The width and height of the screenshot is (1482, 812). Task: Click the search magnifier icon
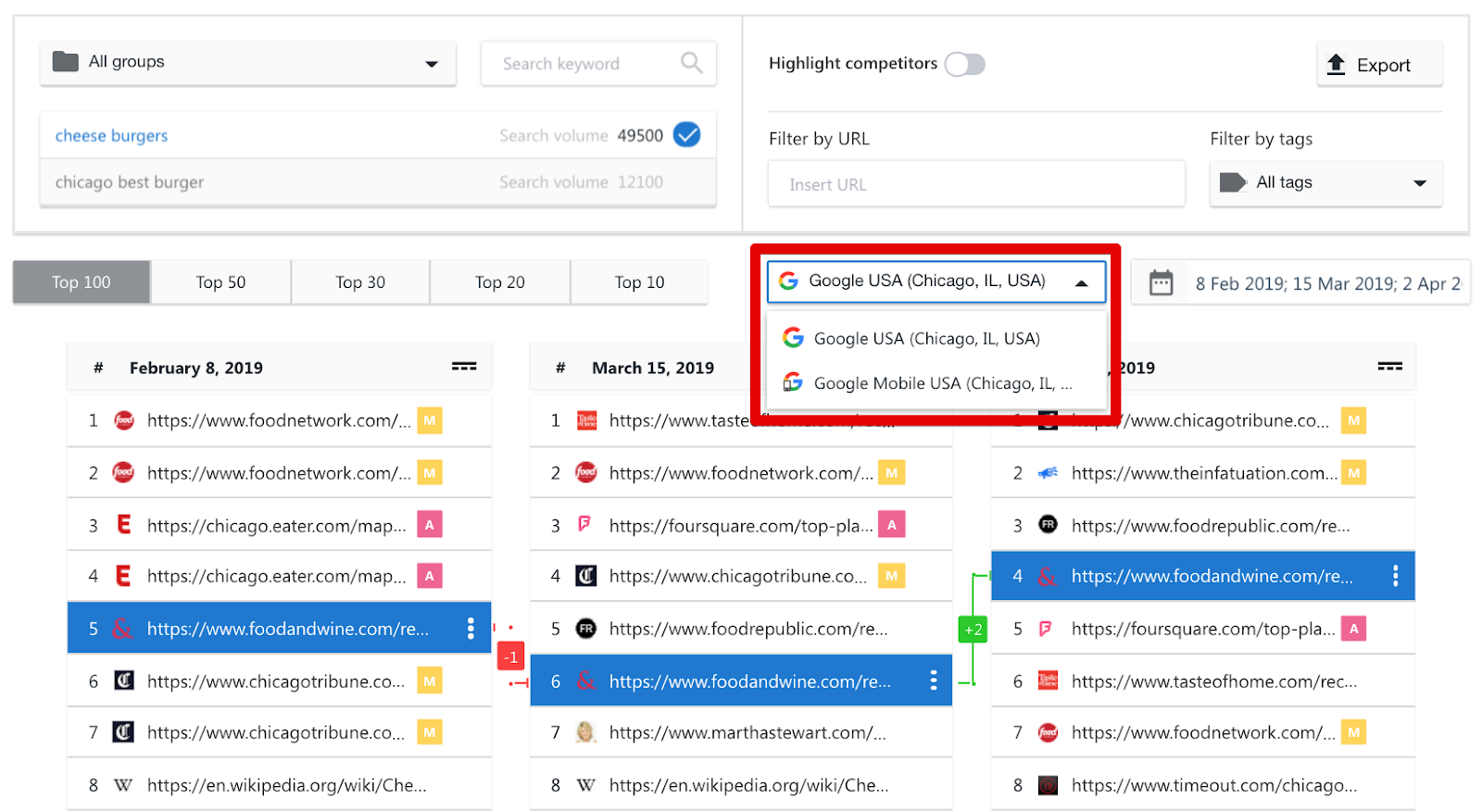tap(692, 63)
